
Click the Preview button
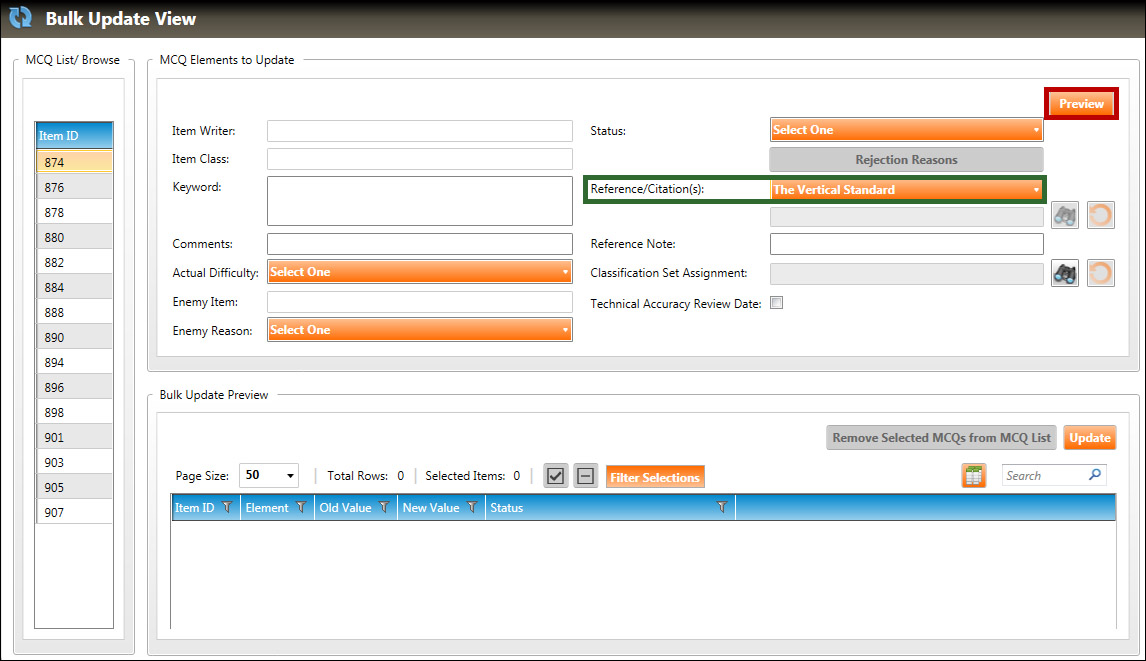pos(1081,104)
